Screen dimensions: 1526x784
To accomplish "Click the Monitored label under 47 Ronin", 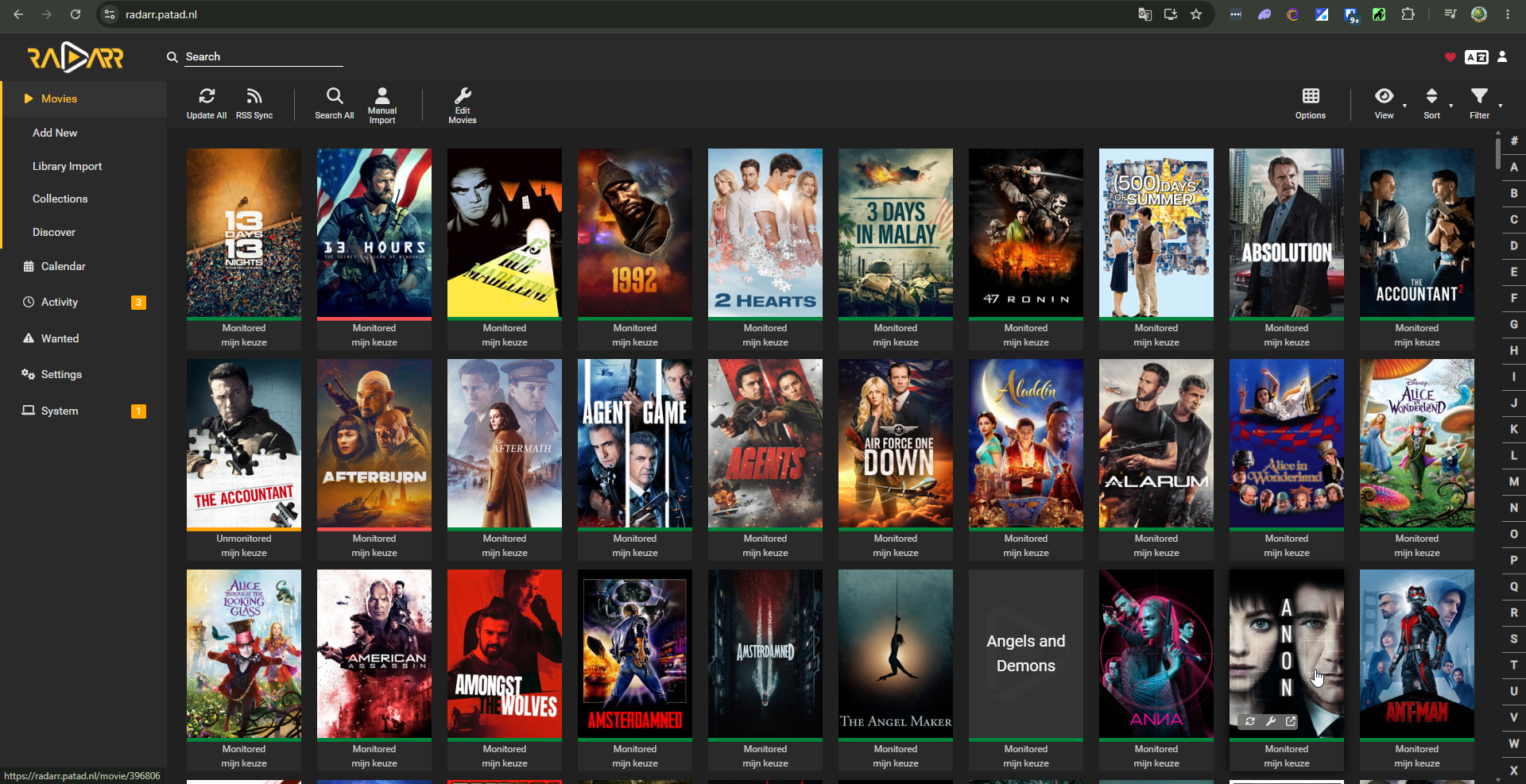I will point(1026,328).
